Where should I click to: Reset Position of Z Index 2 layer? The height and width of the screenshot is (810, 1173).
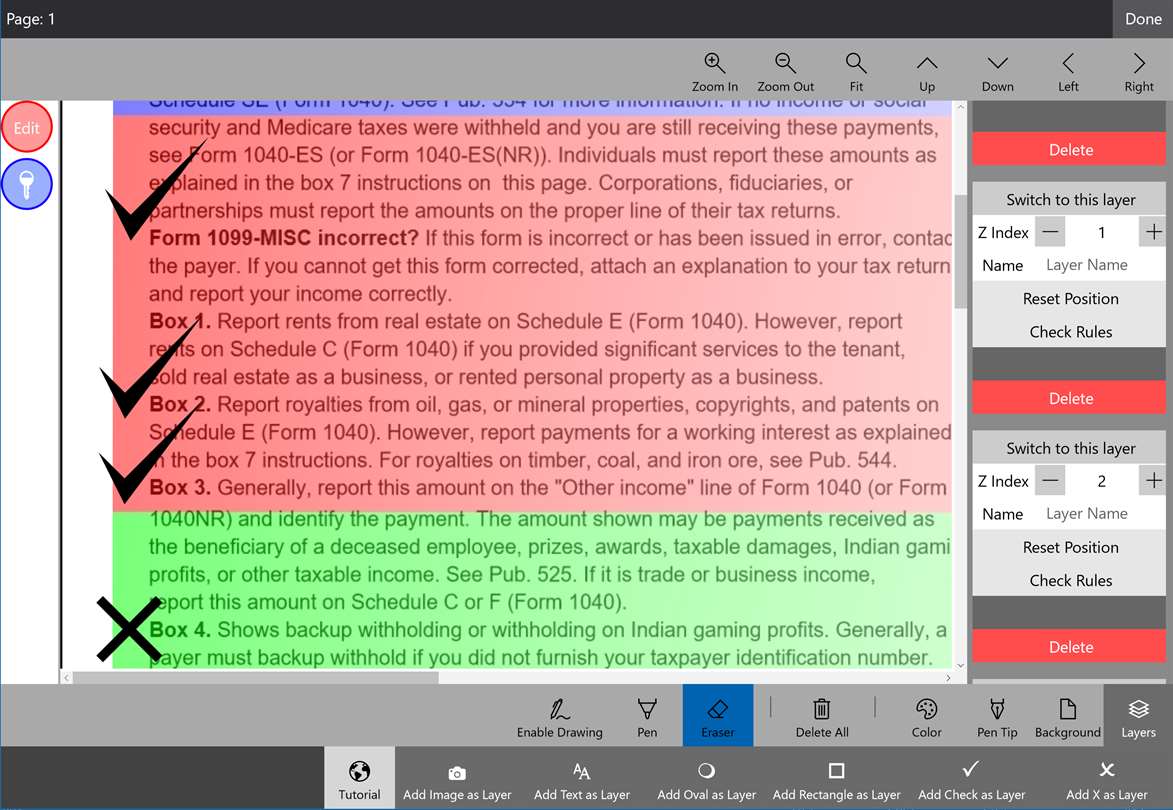tap(1069, 547)
